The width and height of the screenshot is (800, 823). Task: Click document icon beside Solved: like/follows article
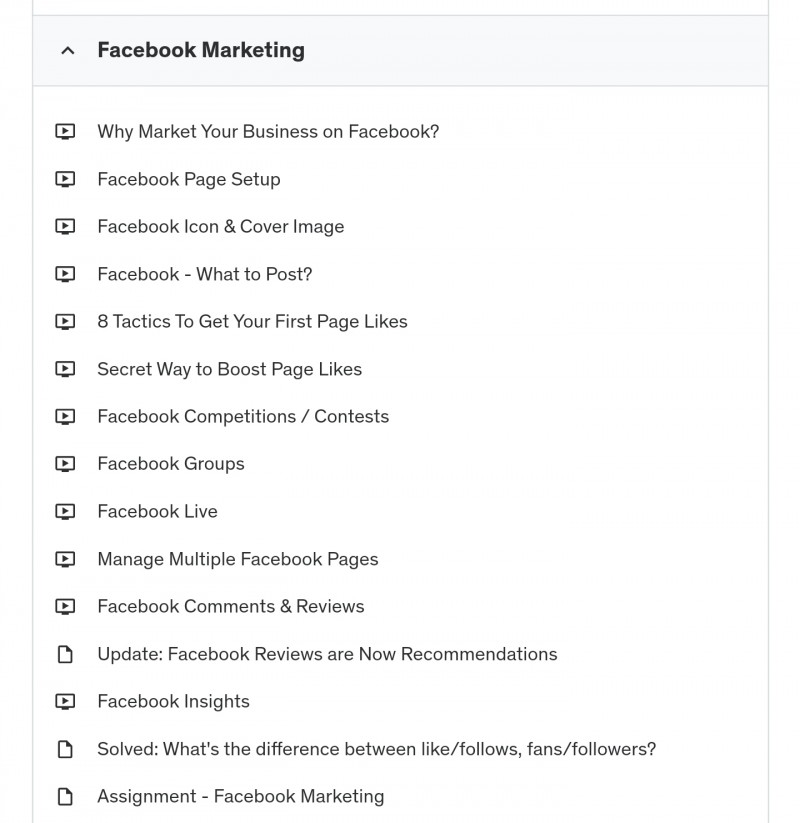tap(65, 750)
